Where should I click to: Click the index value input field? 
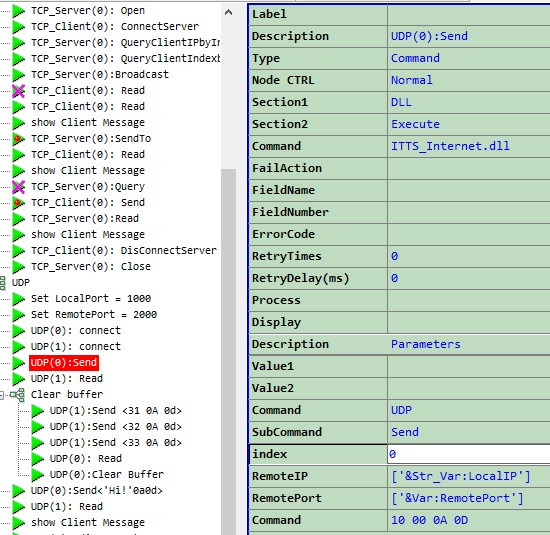click(x=469, y=454)
